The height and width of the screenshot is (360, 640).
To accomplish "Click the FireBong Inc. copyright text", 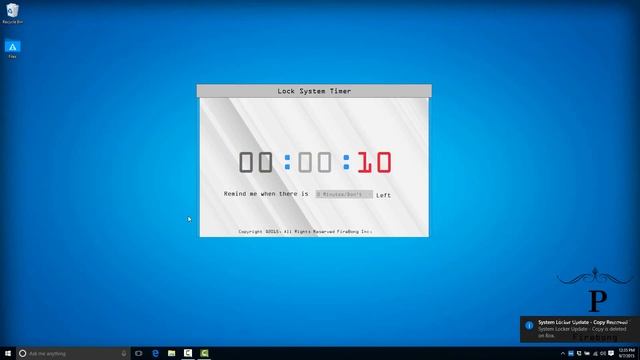I will (305, 231).
